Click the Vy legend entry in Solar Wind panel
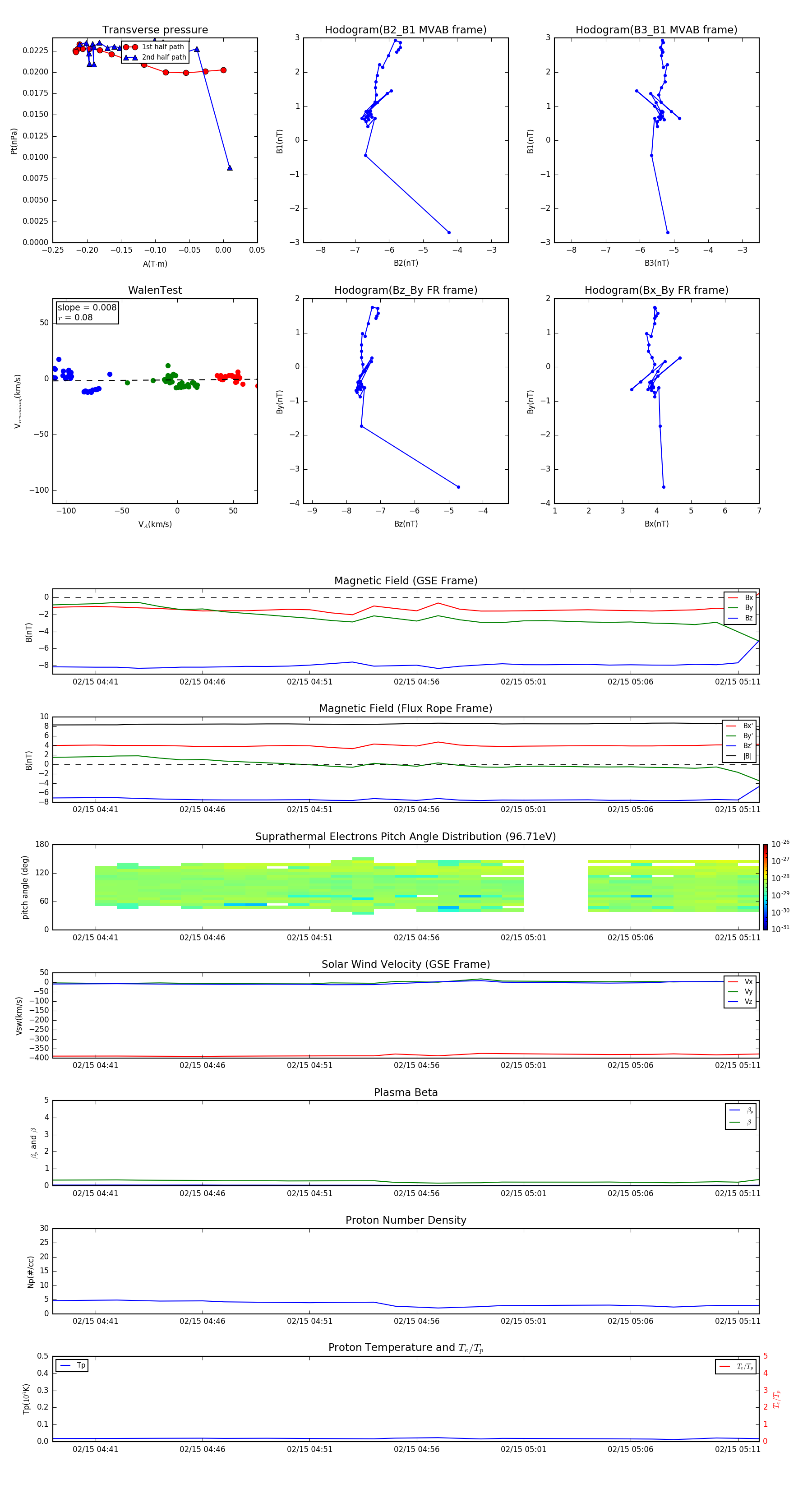The height and width of the screenshot is (1489, 812). click(740, 992)
